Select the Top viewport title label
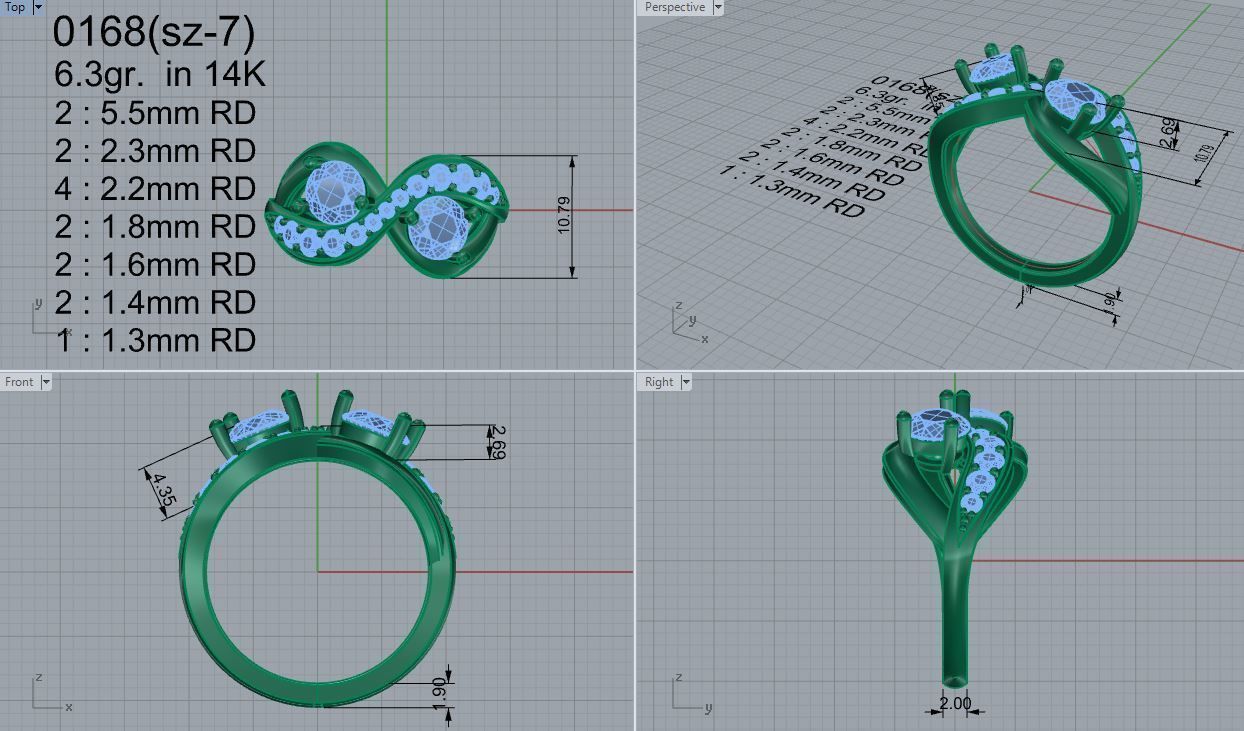Viewport: 1244px width, 731px height. pos(16,7)
